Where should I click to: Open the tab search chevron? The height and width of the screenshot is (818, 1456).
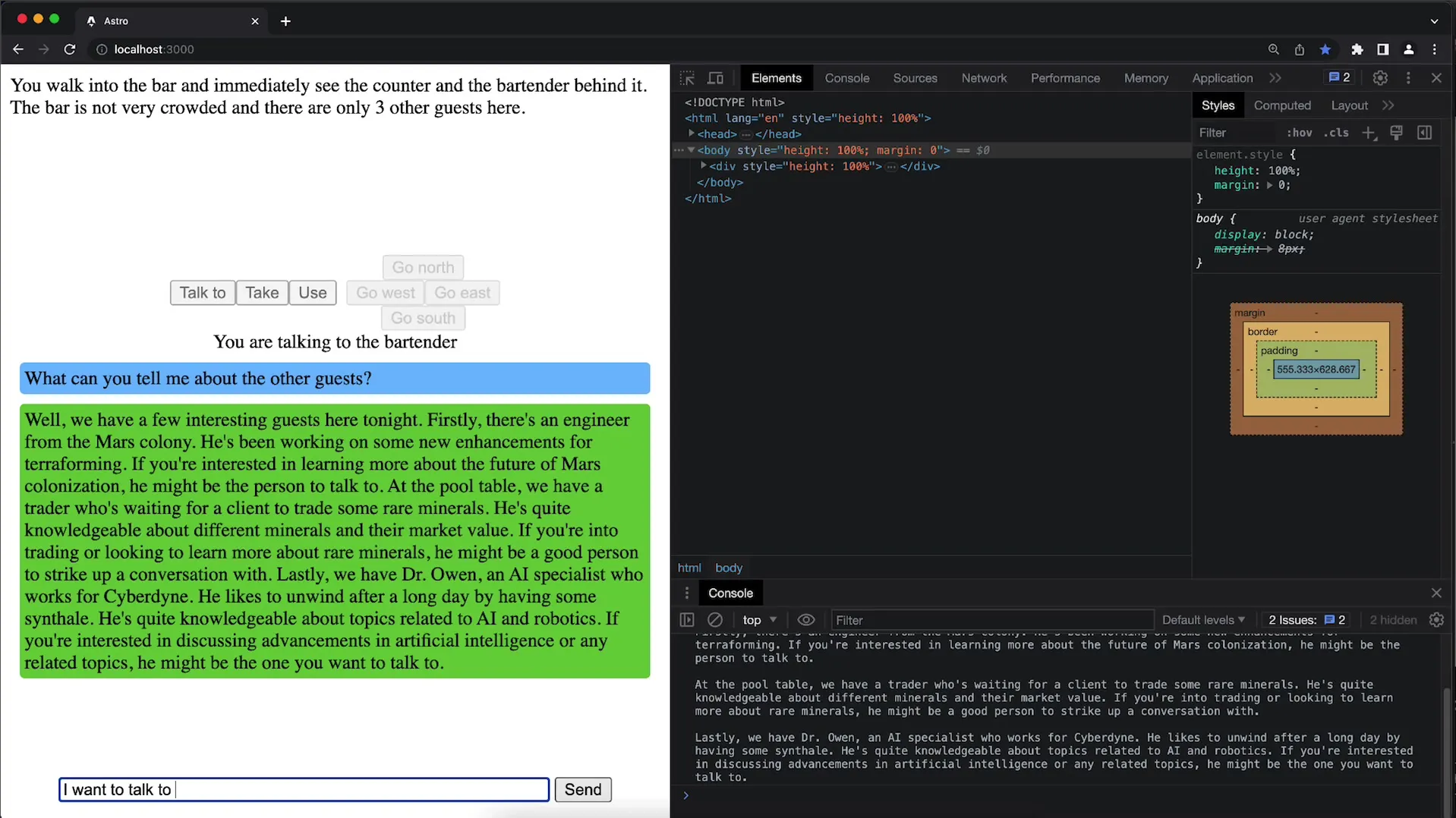[x=1435, y=21]
